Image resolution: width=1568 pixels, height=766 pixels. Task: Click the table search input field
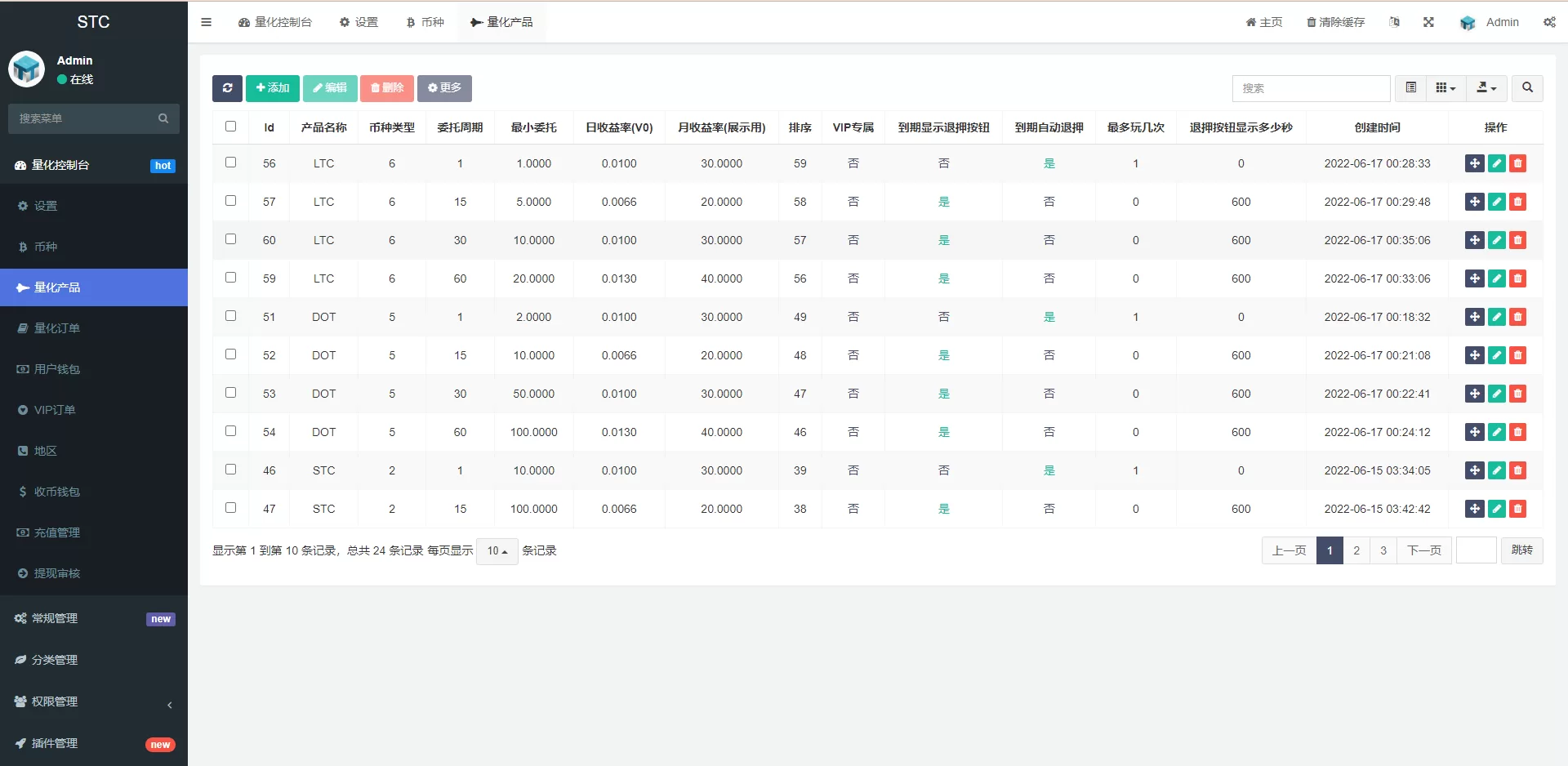click(1311, 88)
